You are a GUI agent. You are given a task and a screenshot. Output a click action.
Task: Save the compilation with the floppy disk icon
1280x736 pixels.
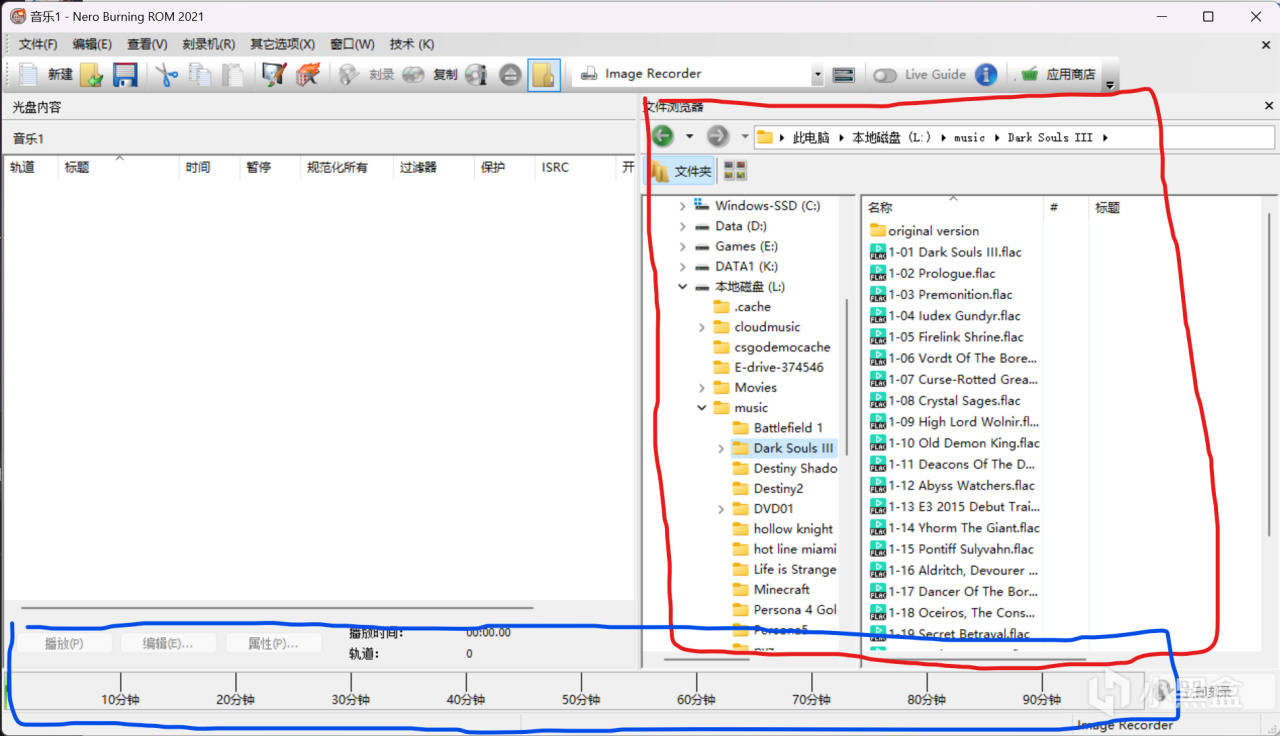click(124, 74)
